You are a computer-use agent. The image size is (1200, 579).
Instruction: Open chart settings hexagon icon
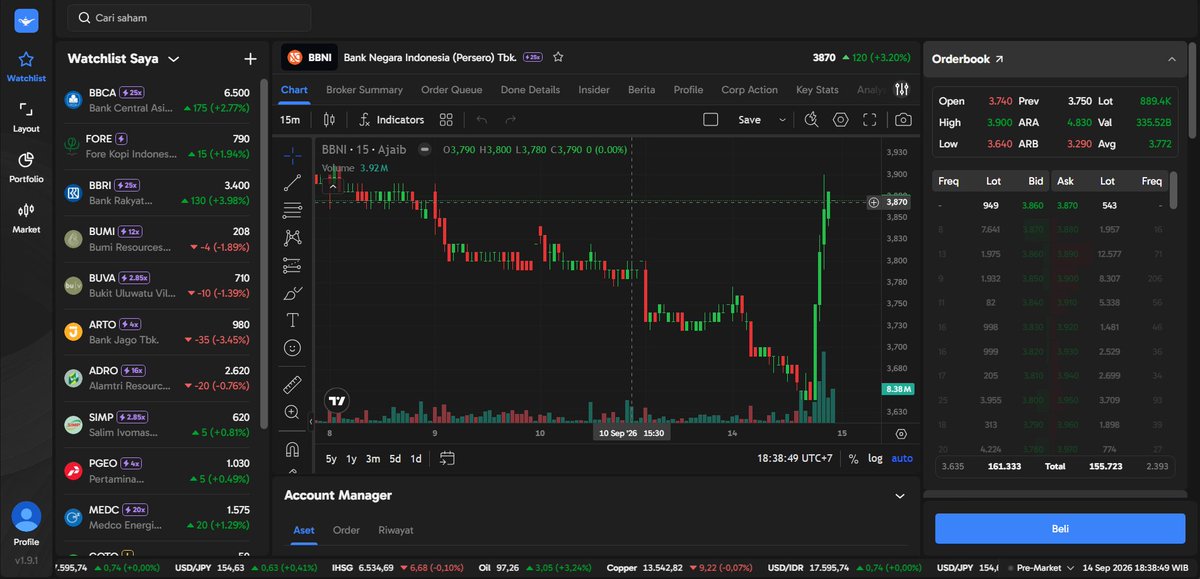click(x=841, y=120)
